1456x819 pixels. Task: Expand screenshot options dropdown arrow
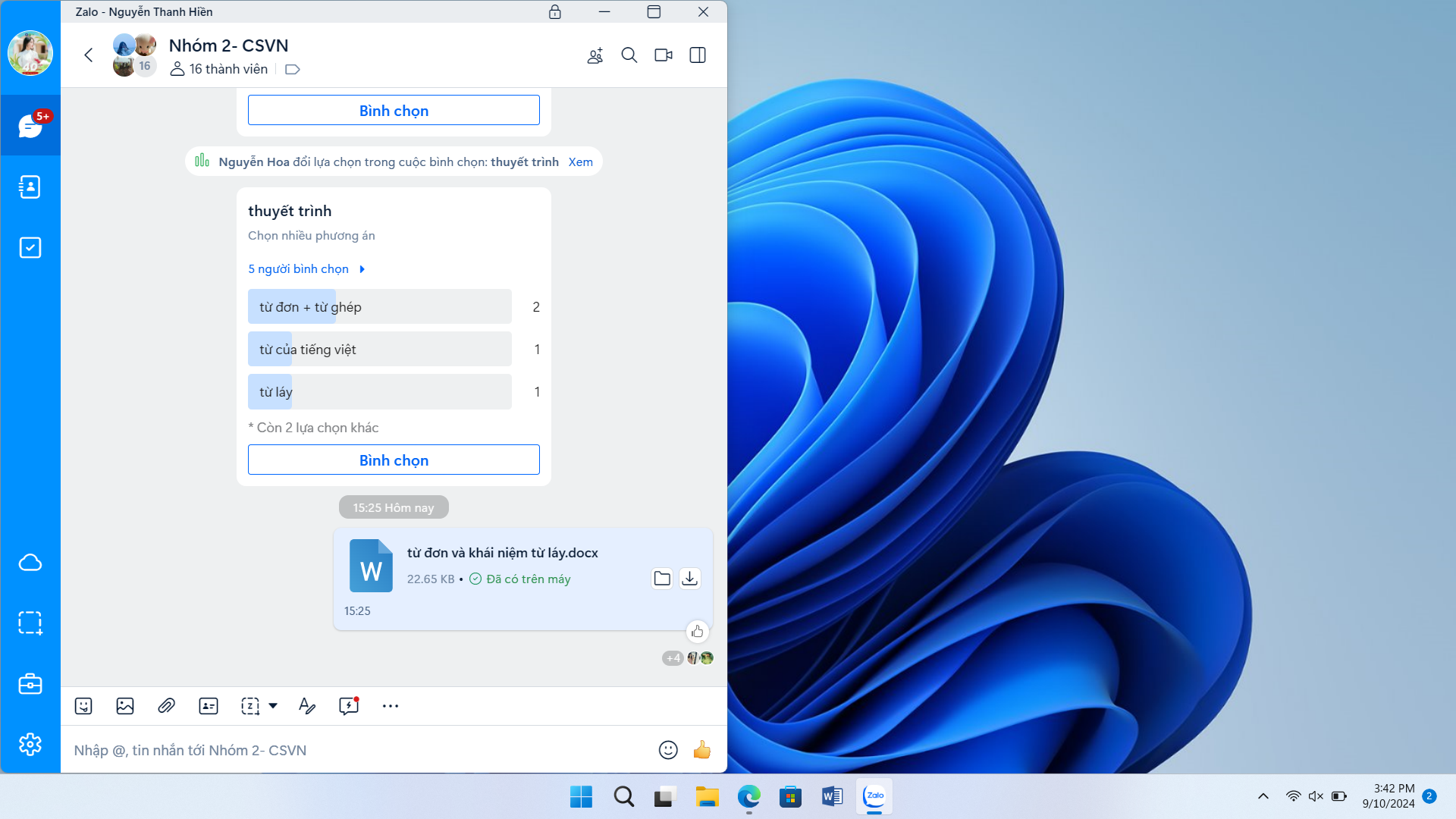(x=273, y=706)
